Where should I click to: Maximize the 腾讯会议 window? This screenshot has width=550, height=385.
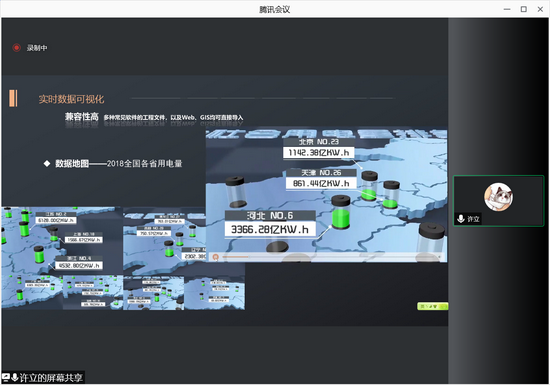(524, 9)
